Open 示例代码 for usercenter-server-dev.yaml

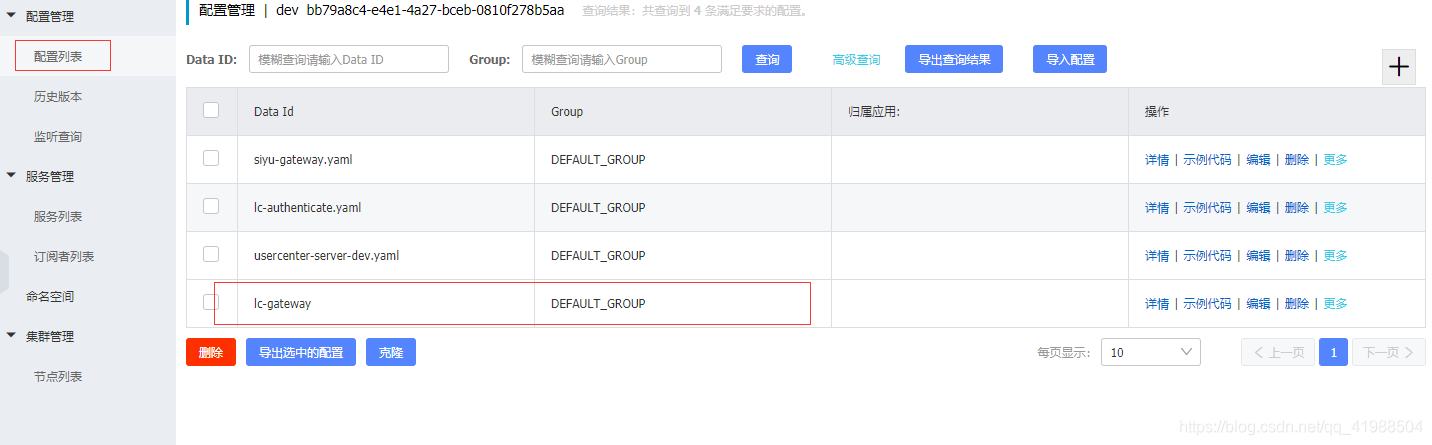[x=1207, y=256]
